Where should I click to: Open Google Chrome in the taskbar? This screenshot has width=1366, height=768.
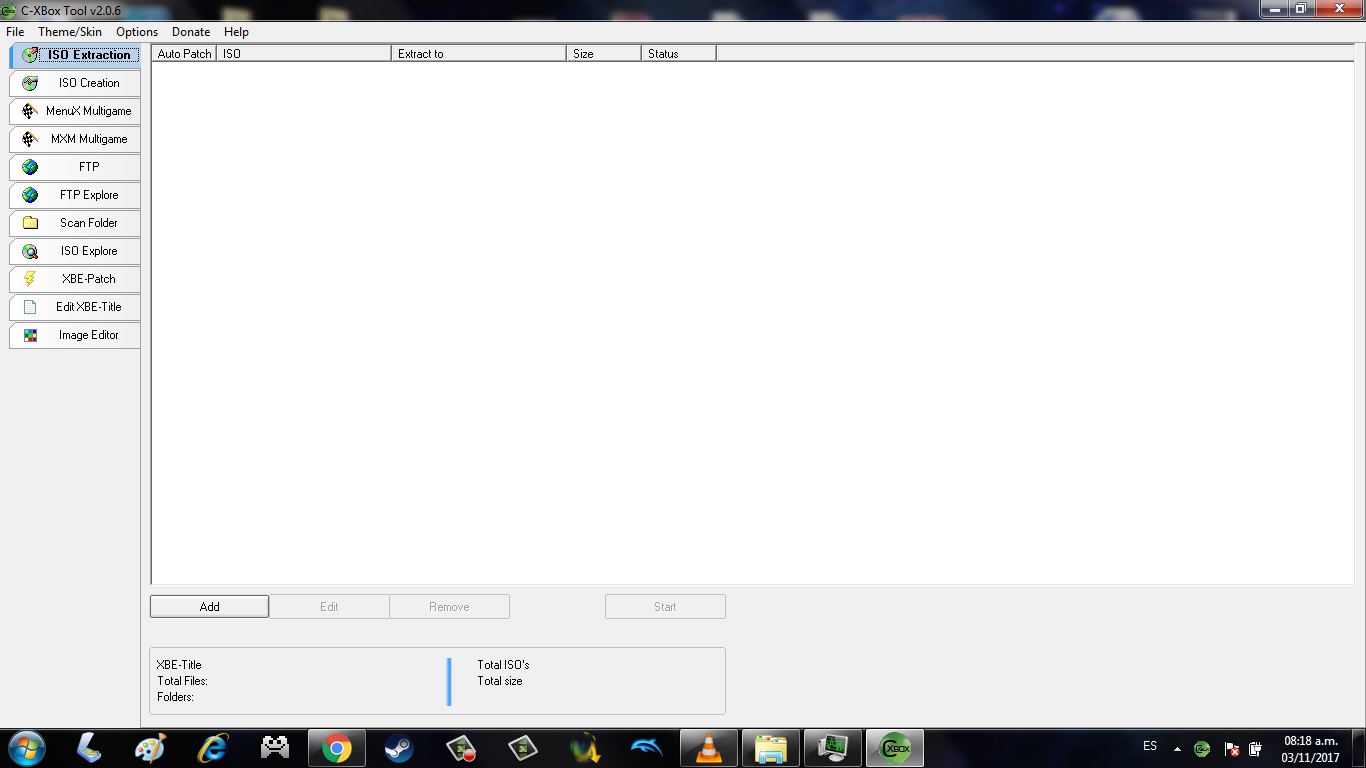pyautogui.click(x=336, y=748)
